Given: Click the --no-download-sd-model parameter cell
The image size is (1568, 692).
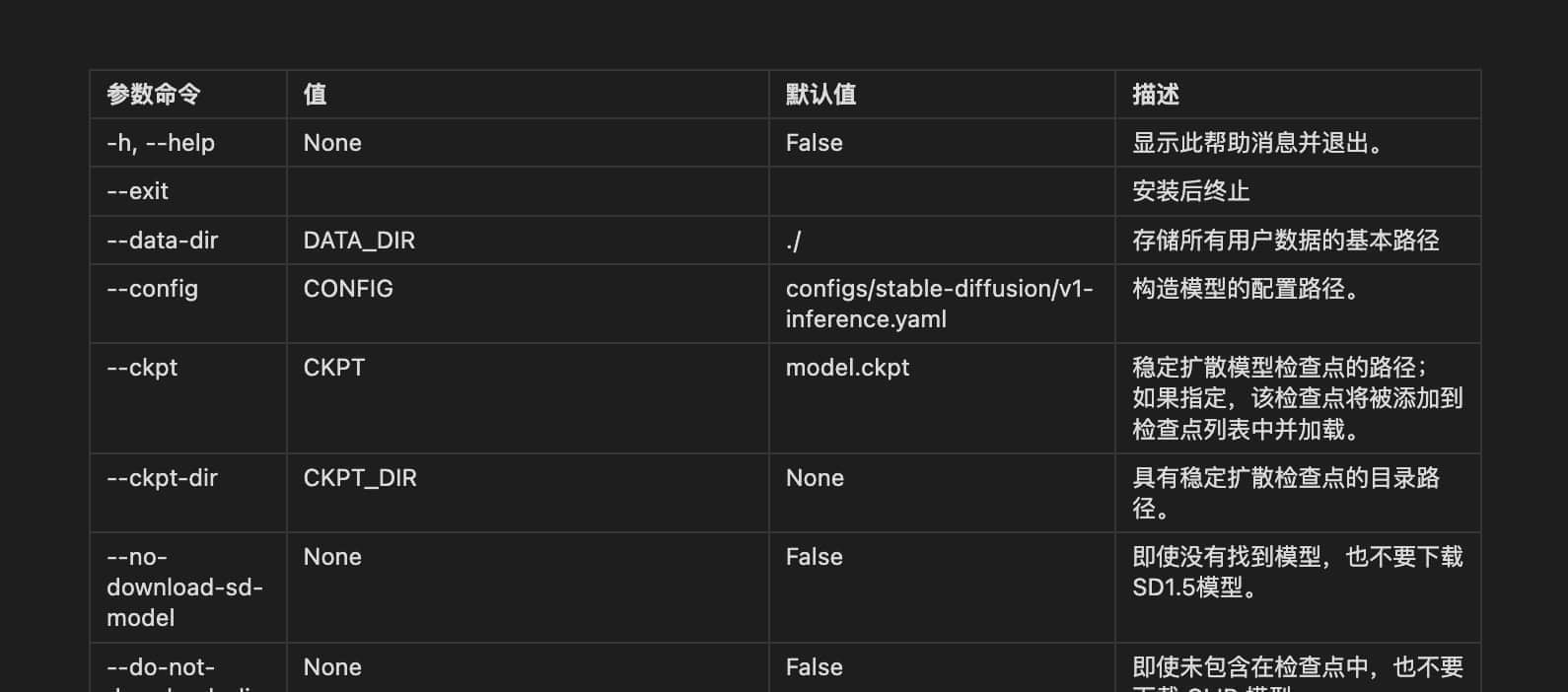Looking at the screenshot, I should [184, 588].
